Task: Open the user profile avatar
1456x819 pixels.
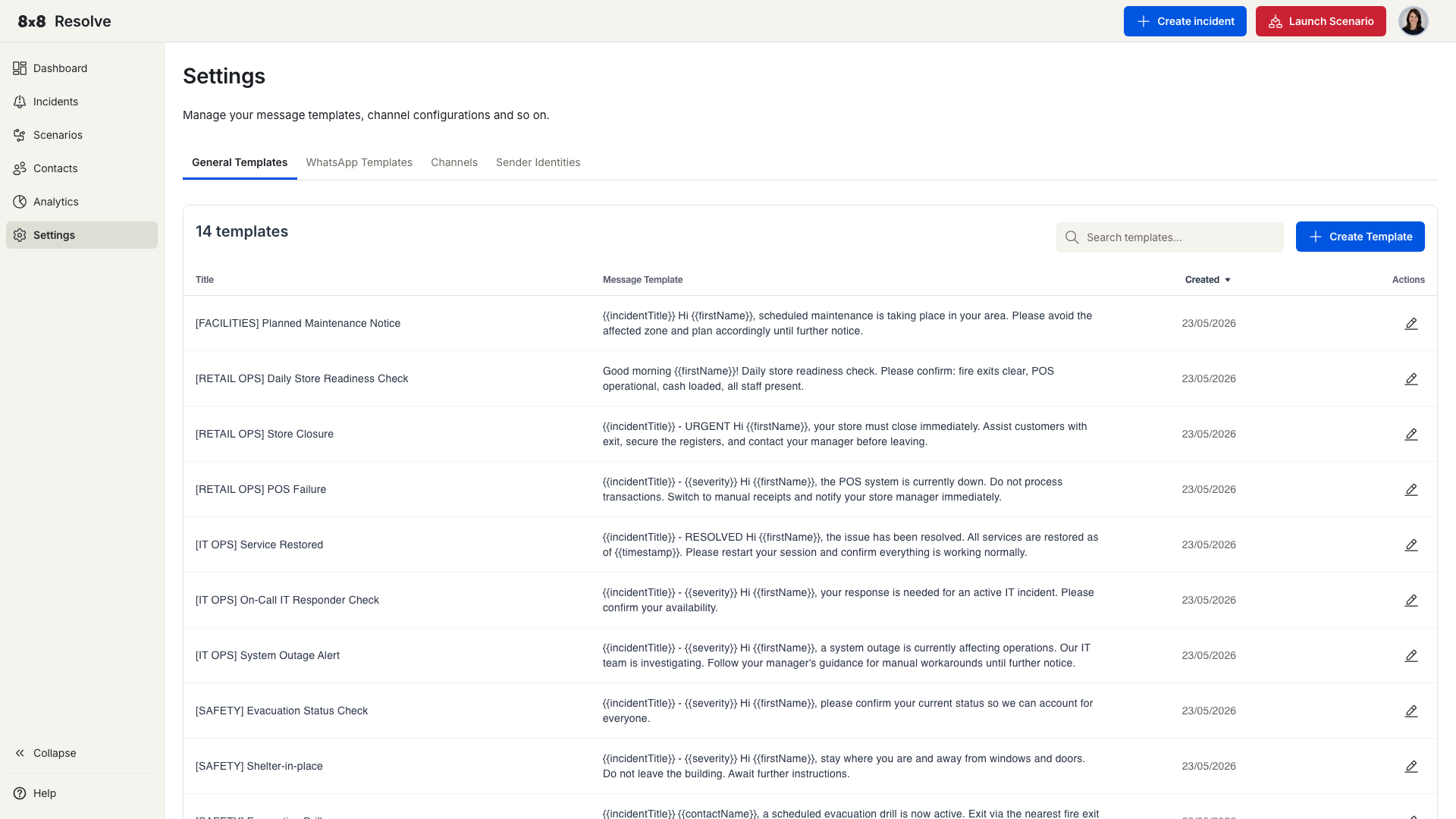Action: point(1413,21)
